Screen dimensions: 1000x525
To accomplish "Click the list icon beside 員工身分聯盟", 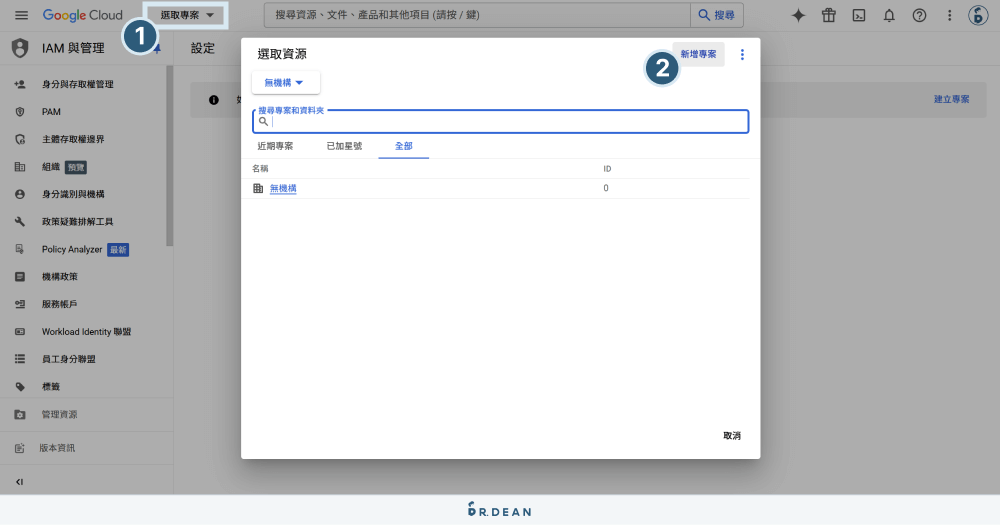I will 20,359.
